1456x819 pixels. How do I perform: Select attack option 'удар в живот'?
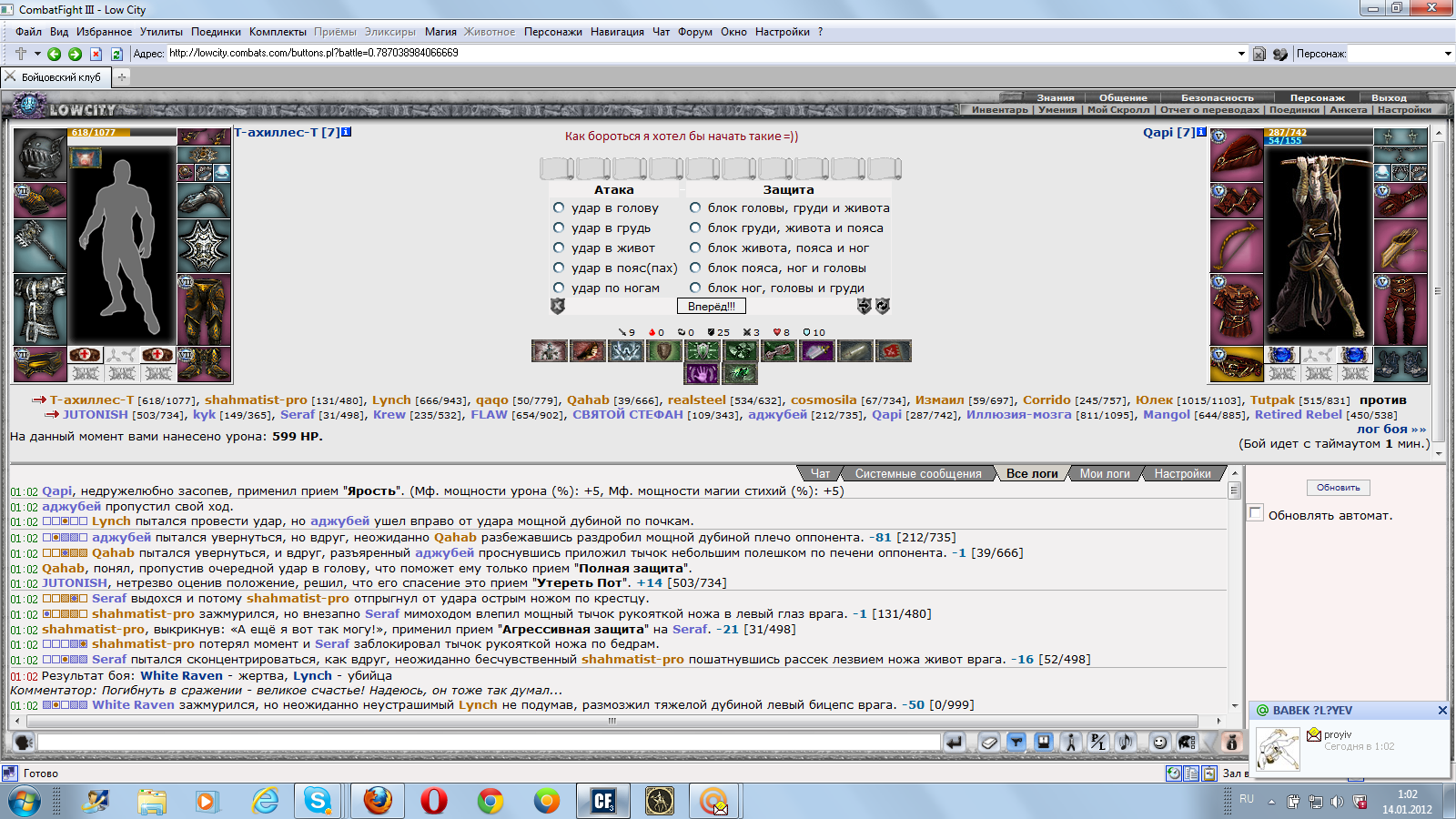(559, 248)
